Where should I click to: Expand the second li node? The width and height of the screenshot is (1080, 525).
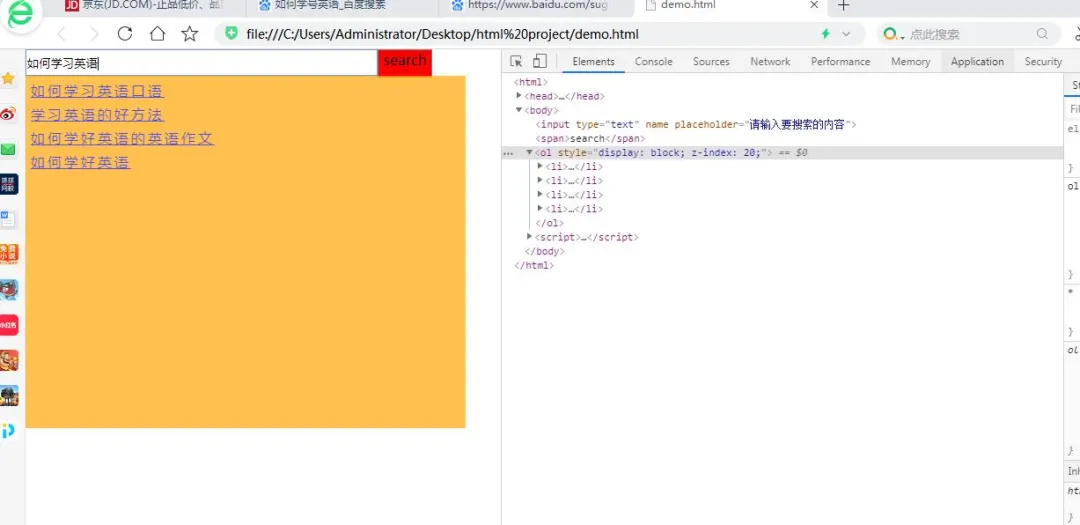tap(540, 180)
